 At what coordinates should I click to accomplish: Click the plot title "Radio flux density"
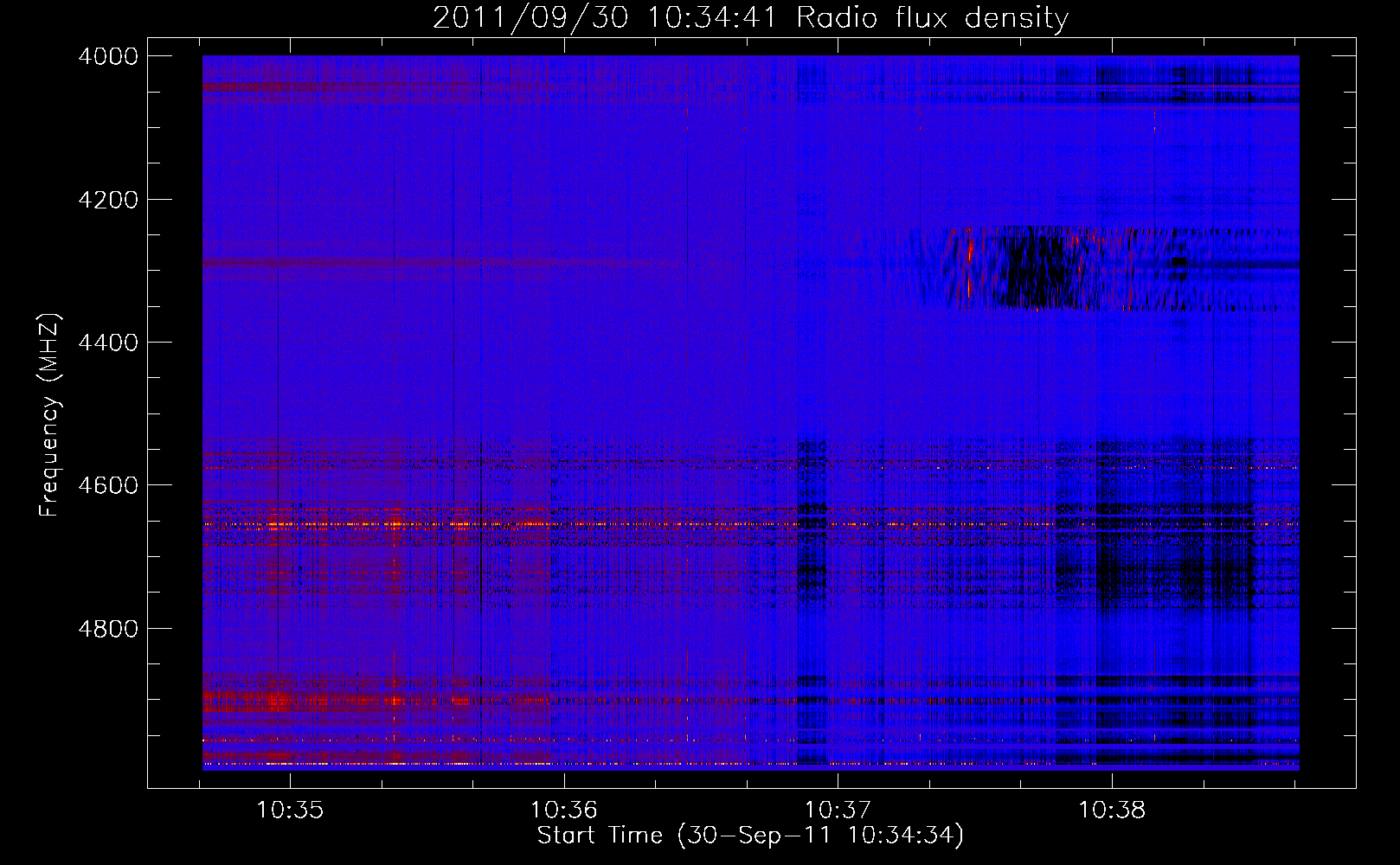[932, 17]
